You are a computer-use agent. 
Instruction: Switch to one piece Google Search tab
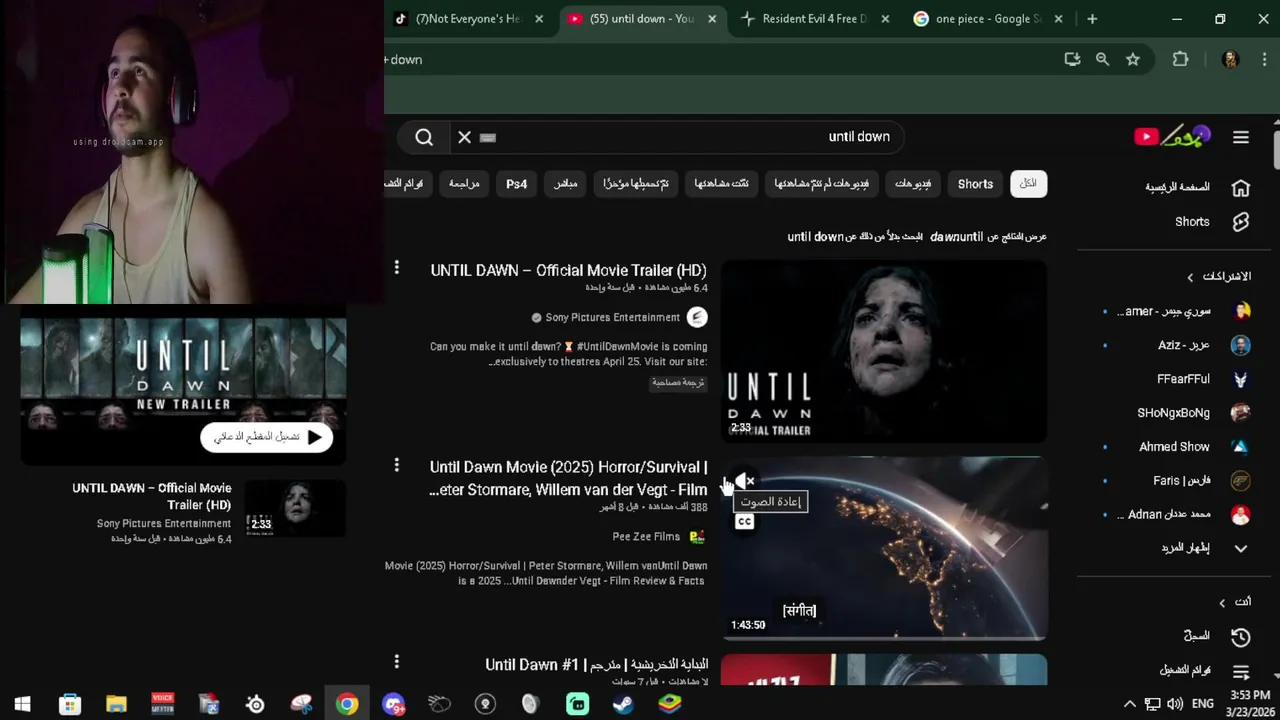tap(988, 19)
